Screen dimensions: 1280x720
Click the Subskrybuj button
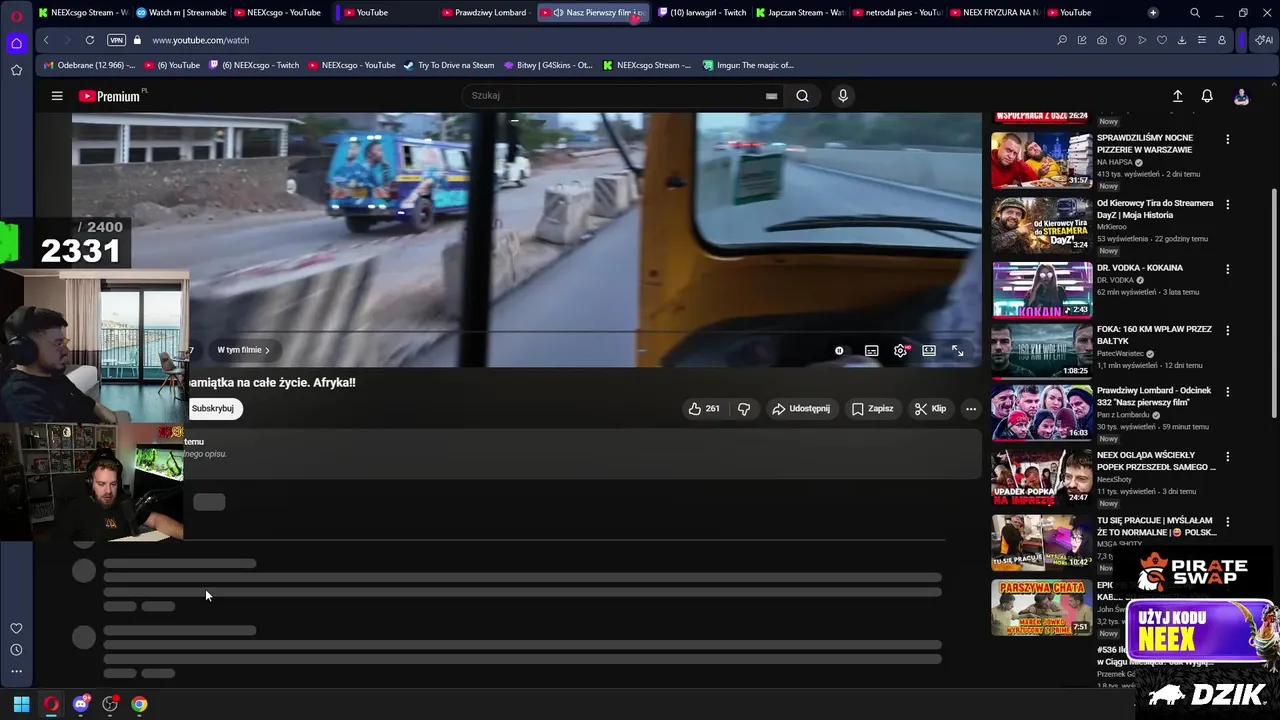213,408
